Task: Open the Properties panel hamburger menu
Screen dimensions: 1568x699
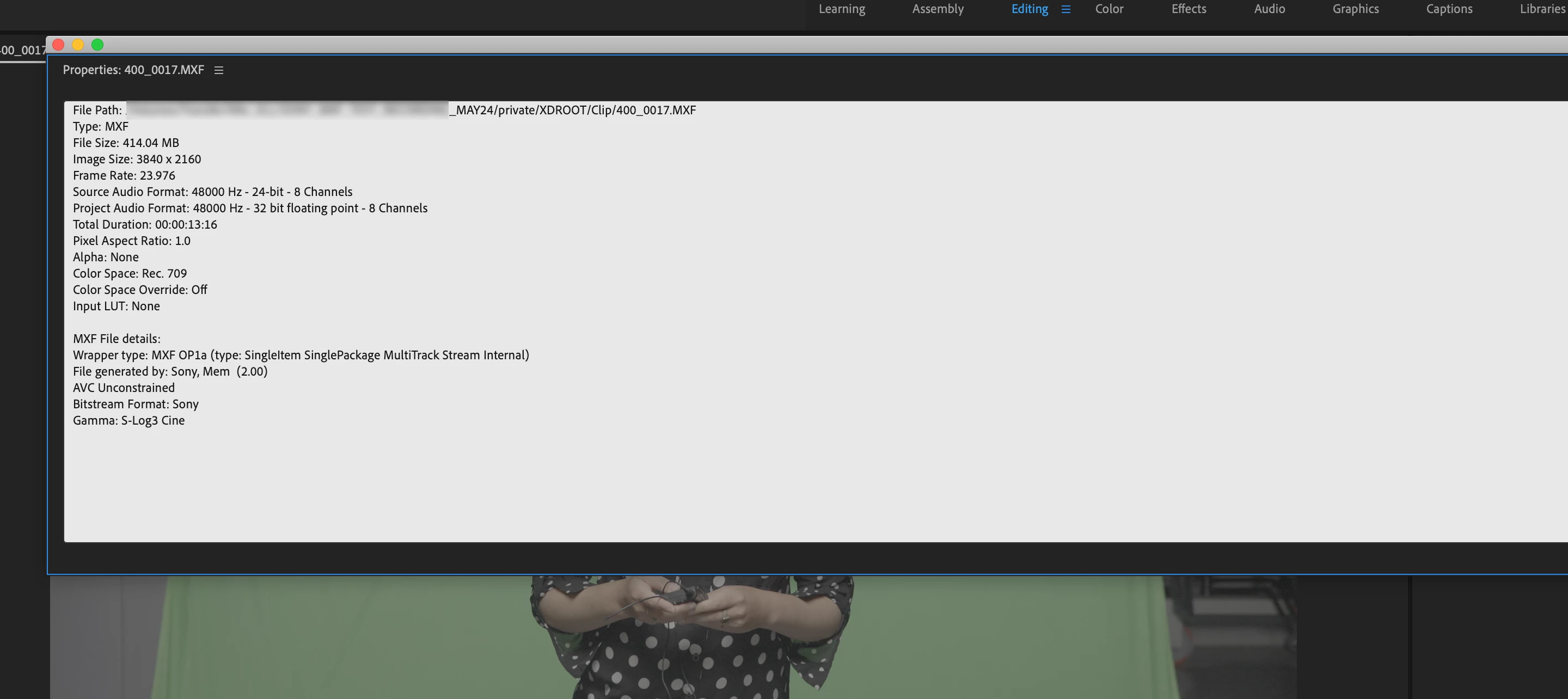Action: point(218,71)
